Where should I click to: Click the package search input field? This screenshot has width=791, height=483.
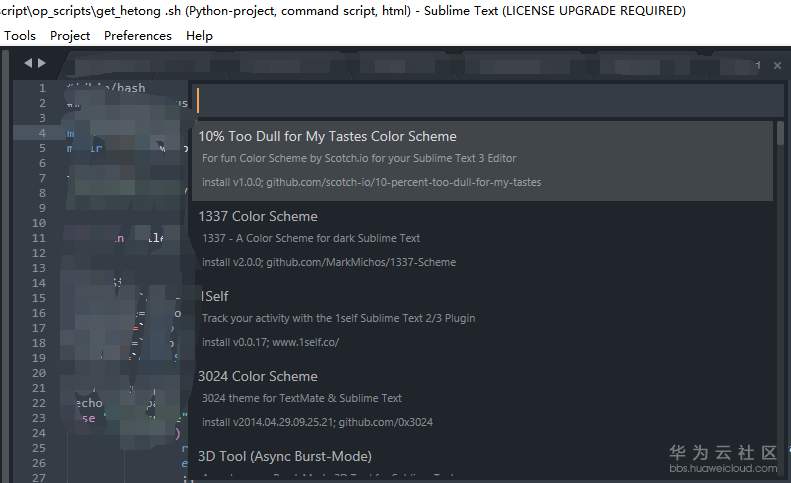[487, 100]
